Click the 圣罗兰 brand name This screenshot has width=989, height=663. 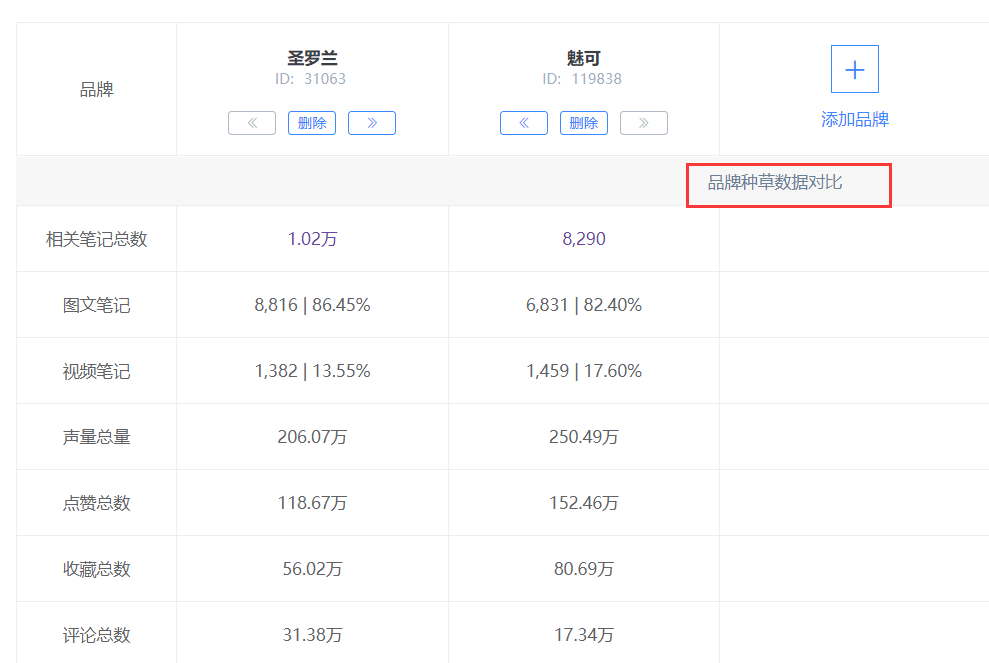[312, 59]
